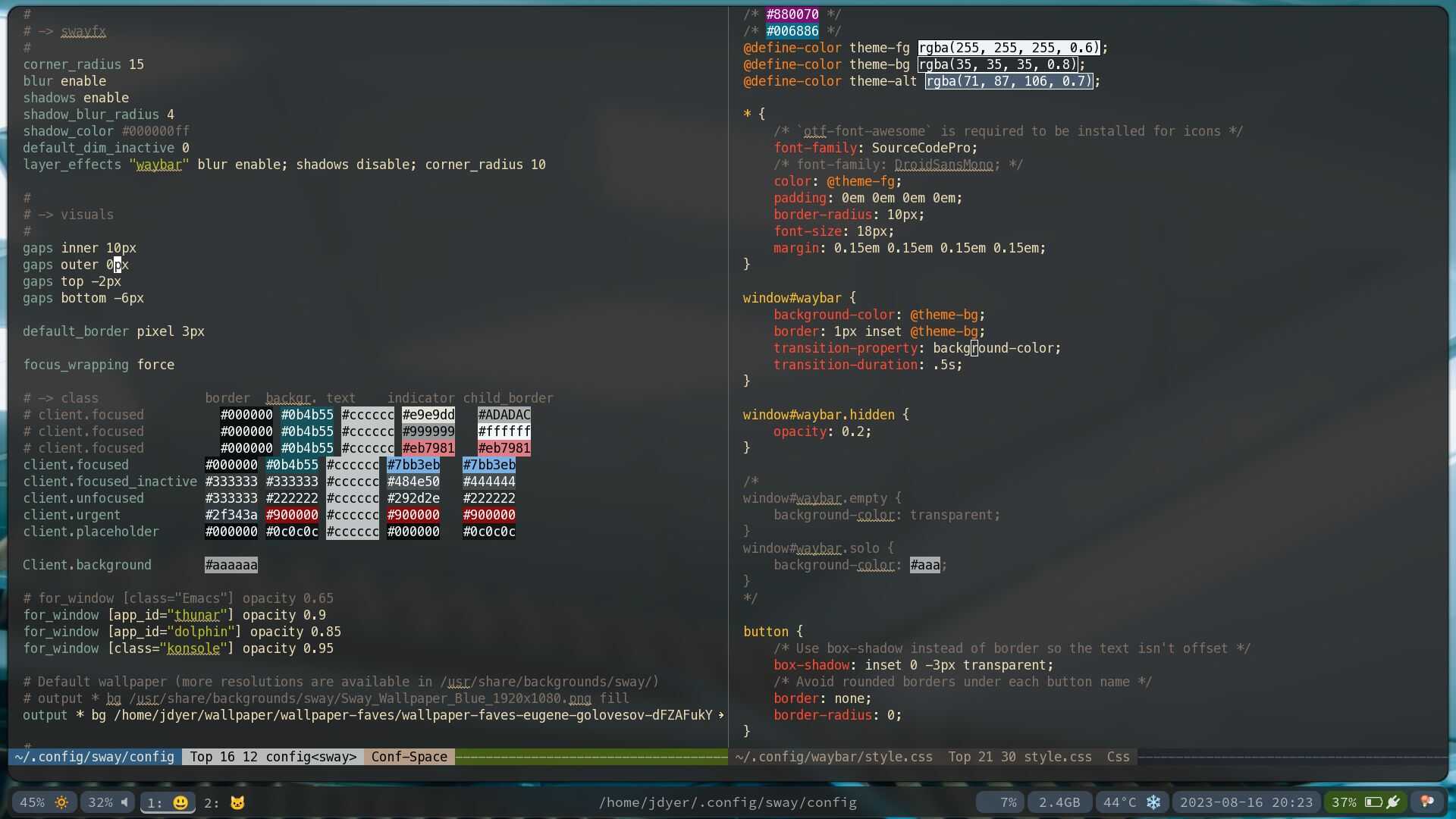Click the volume speaker icon
Image resolution: width=1456 pixels, height=819 pixels.
coord(125,802)
